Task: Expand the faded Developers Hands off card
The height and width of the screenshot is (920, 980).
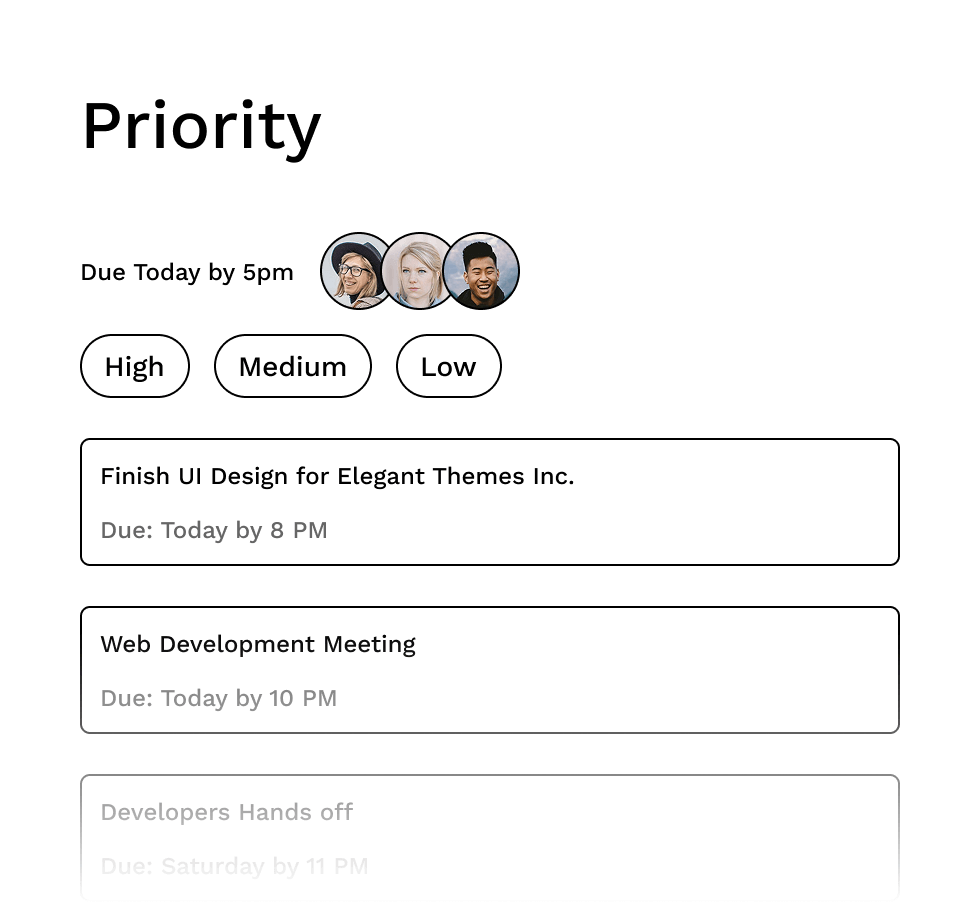Action: click(490, 837)
